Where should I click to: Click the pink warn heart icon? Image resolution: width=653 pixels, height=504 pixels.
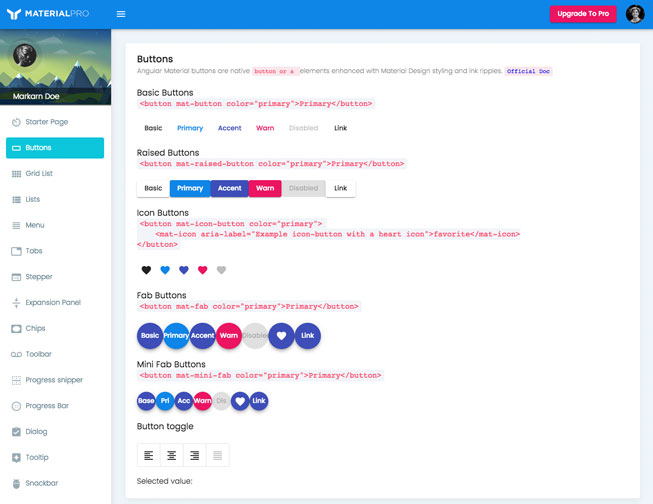tap(203, 270)
